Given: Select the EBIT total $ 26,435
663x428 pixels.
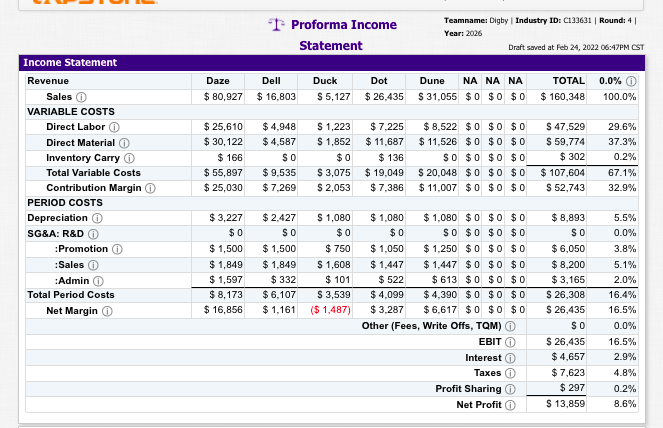Looking at the screenshot, I should (566, 342).
